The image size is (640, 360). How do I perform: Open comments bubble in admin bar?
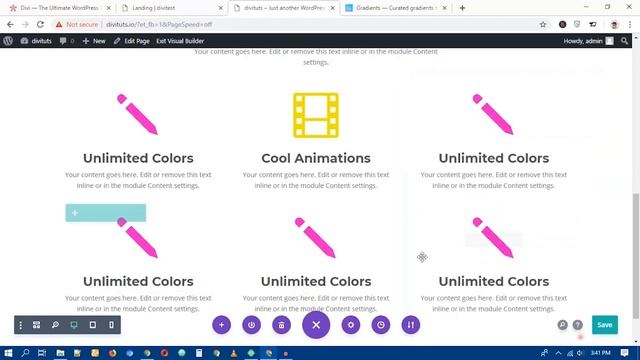point(67,41)
